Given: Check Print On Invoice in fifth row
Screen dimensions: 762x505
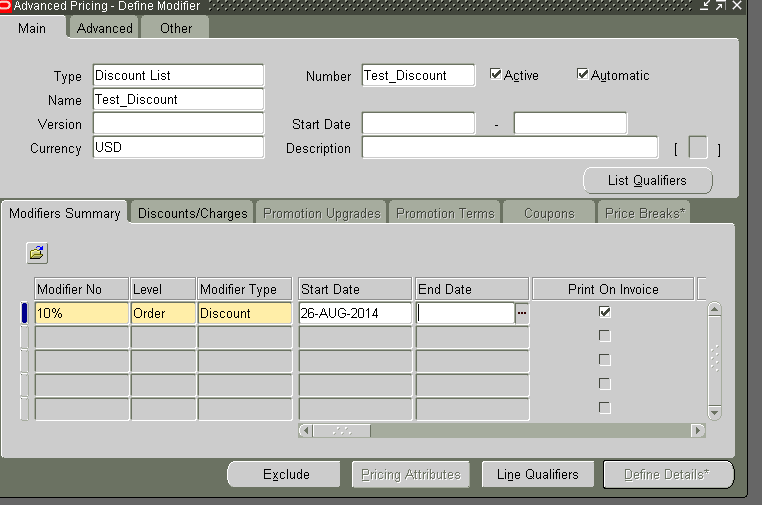Looking at the screenshot, I should (605, 408).
